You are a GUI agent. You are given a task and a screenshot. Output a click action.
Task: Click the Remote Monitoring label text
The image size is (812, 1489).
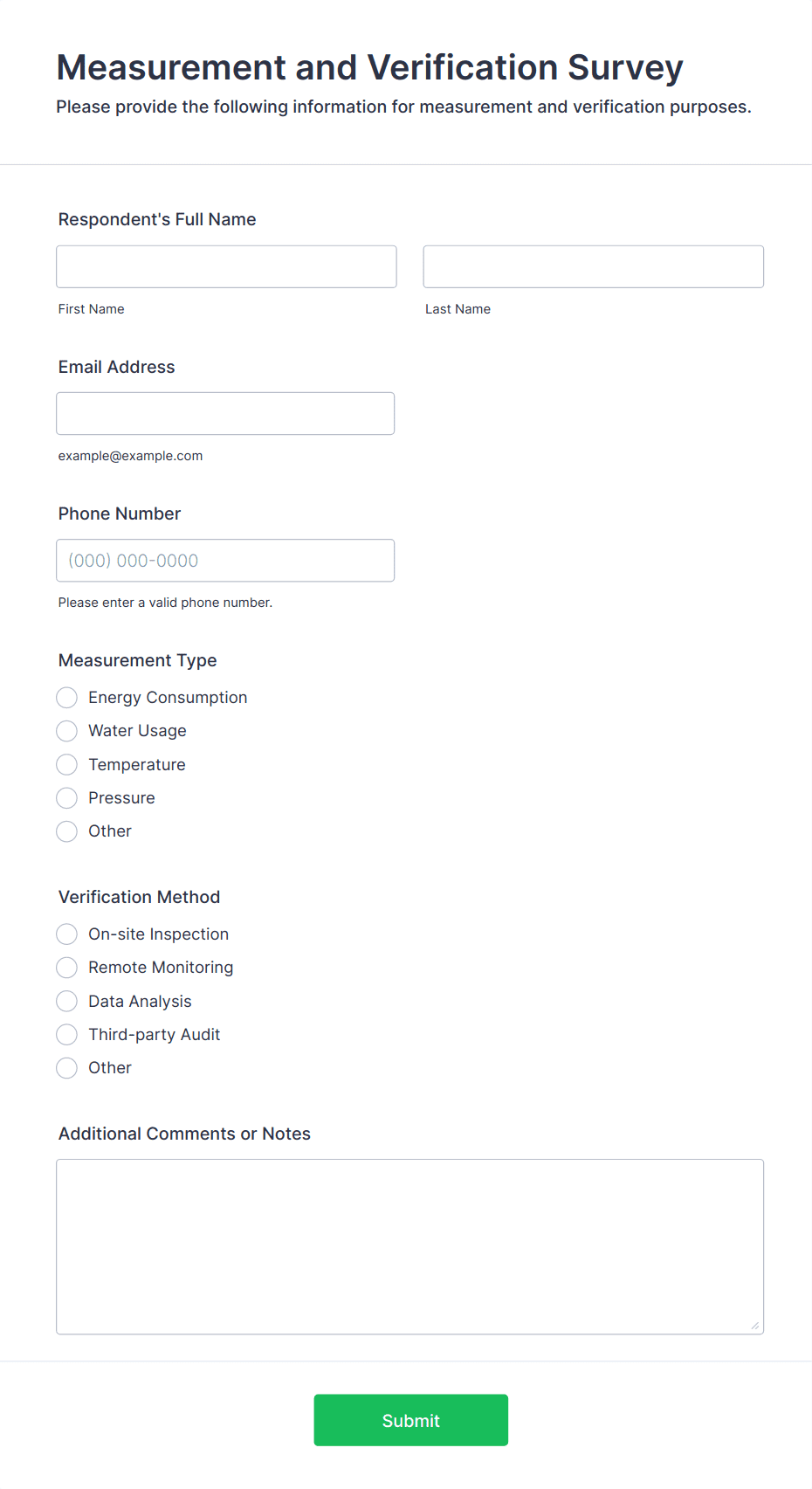point(161,968)
